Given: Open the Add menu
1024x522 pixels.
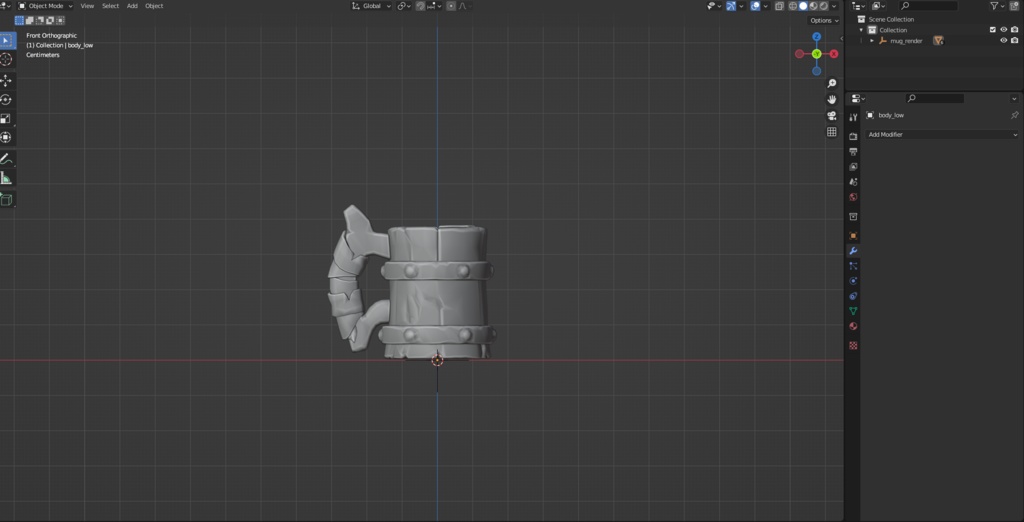Looking at the screenshot, I should pos(132,6).
